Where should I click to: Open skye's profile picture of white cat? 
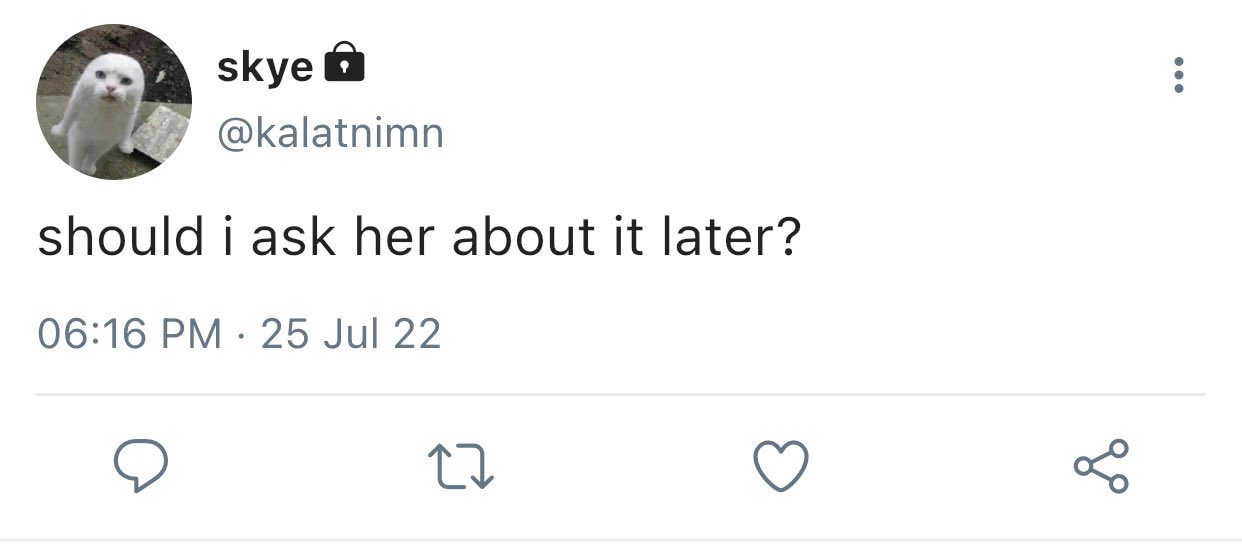(114, 102)
